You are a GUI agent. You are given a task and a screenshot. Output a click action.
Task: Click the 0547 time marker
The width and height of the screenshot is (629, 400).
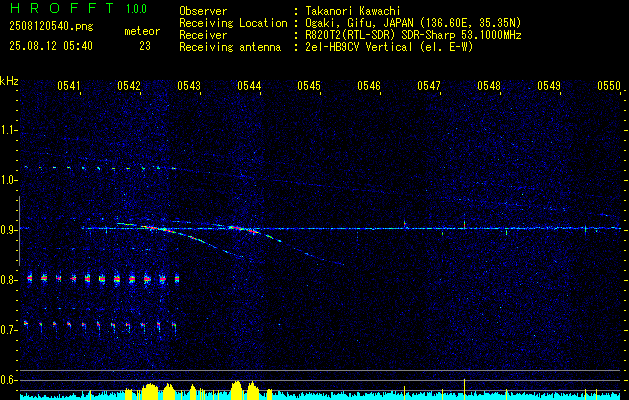click(429, 86)
